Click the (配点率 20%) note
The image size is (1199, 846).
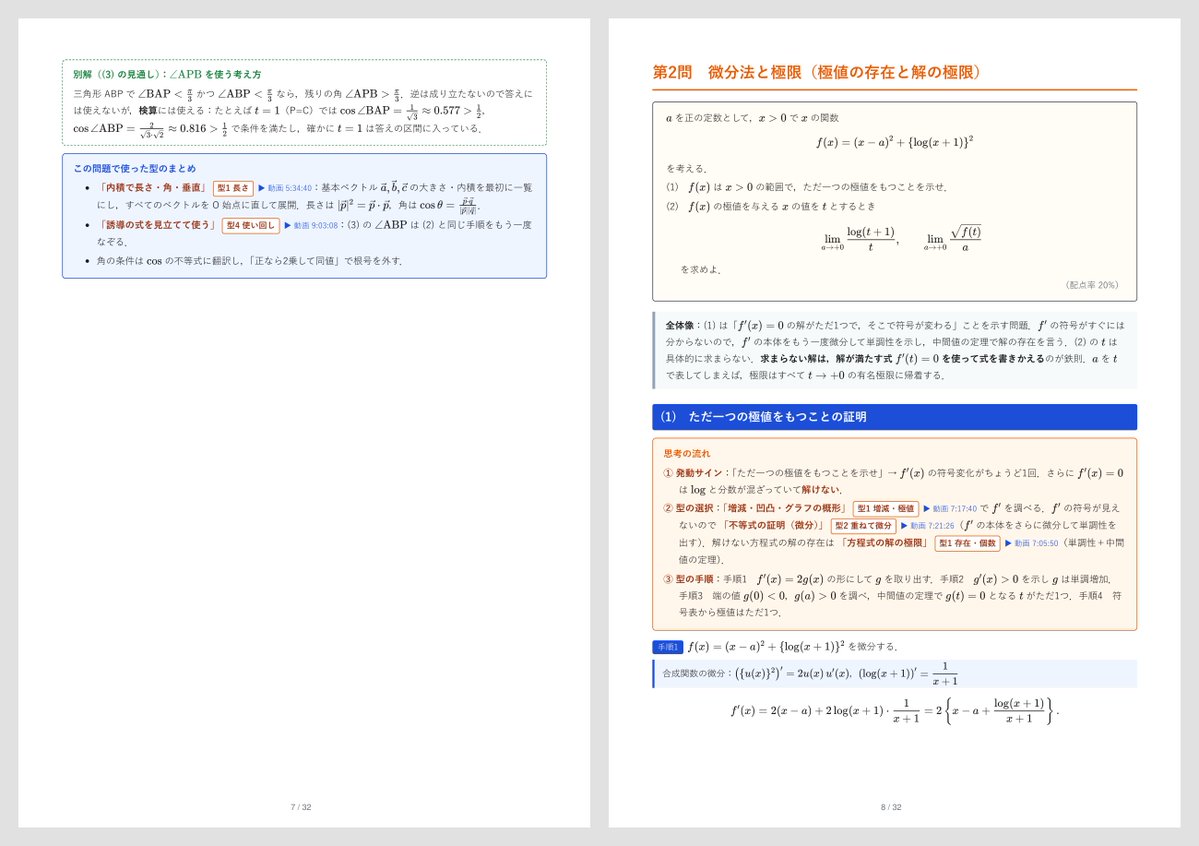[1092, 285]
